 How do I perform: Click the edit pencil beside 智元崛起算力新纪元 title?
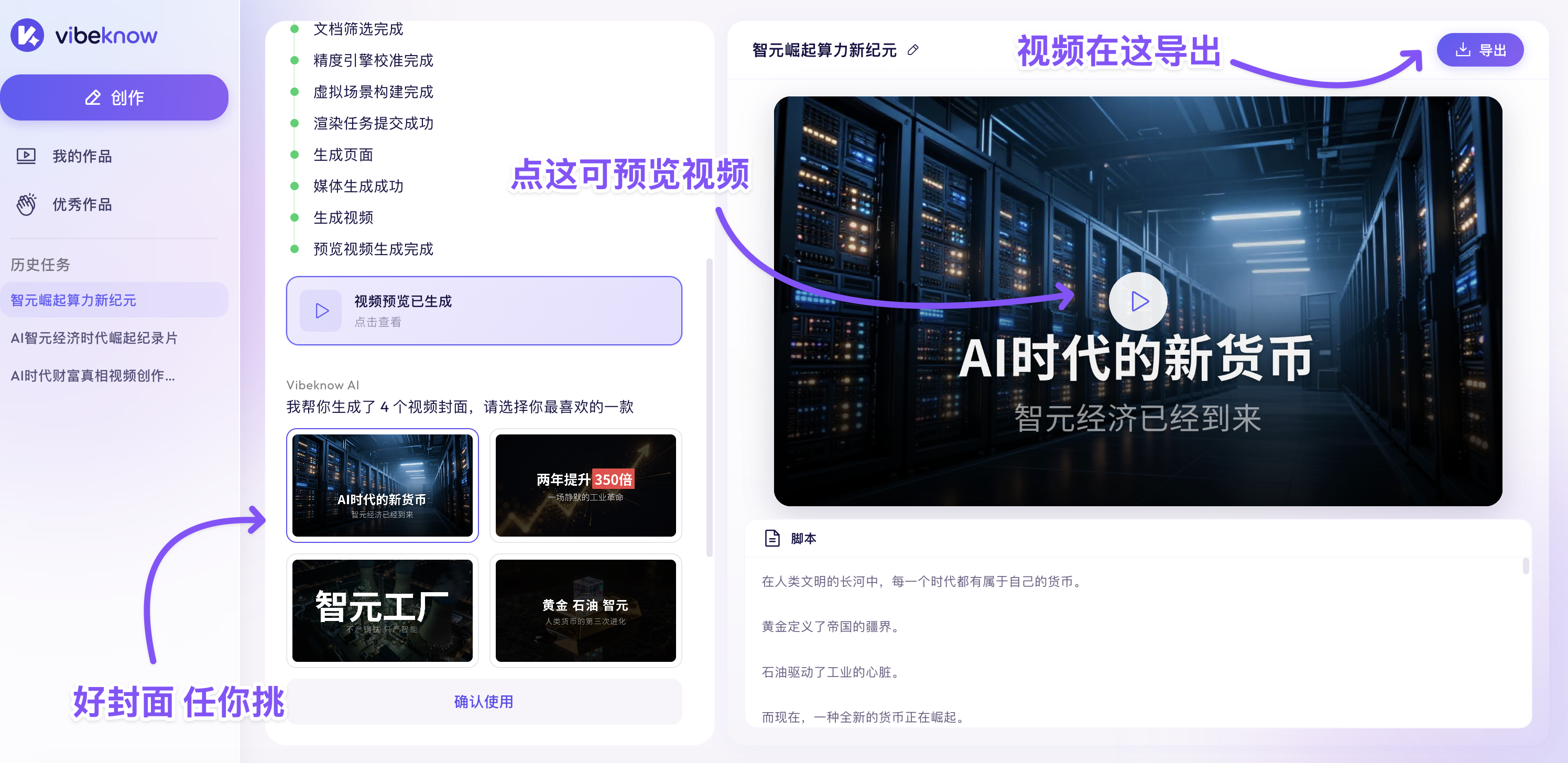(x=912, y=50)
